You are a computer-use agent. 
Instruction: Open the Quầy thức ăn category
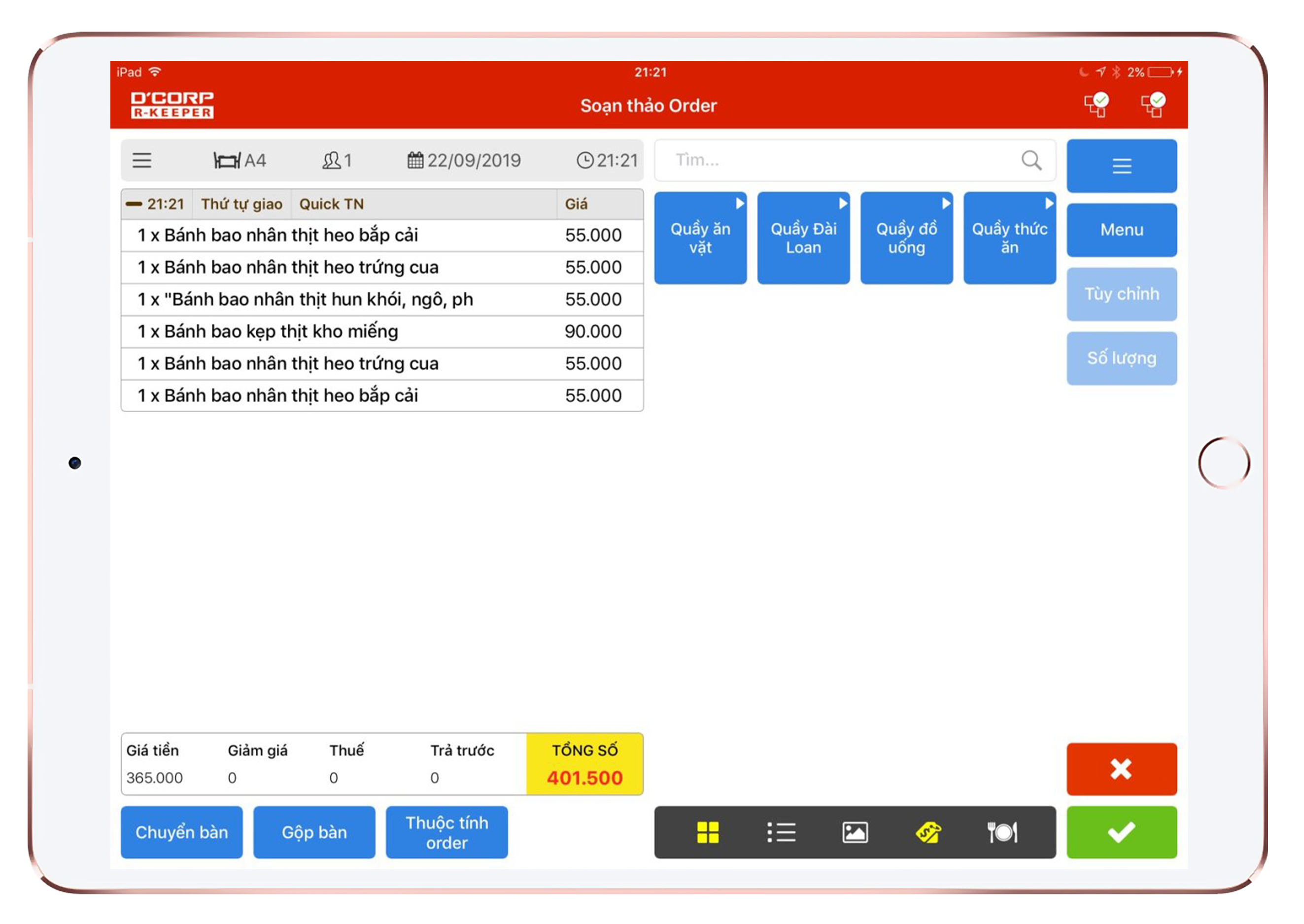click(1009, 238)
